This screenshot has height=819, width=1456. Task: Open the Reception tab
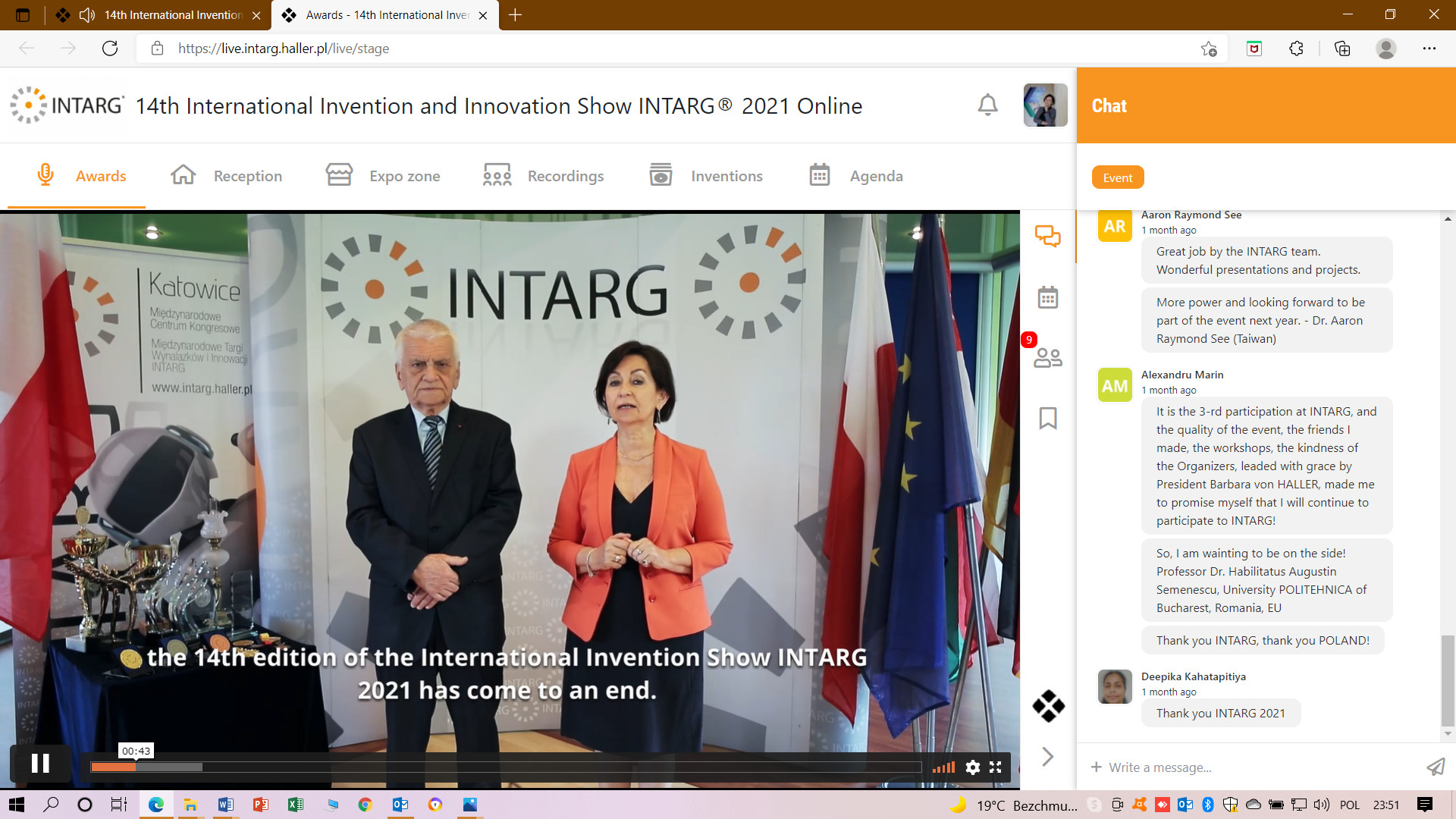227,176
